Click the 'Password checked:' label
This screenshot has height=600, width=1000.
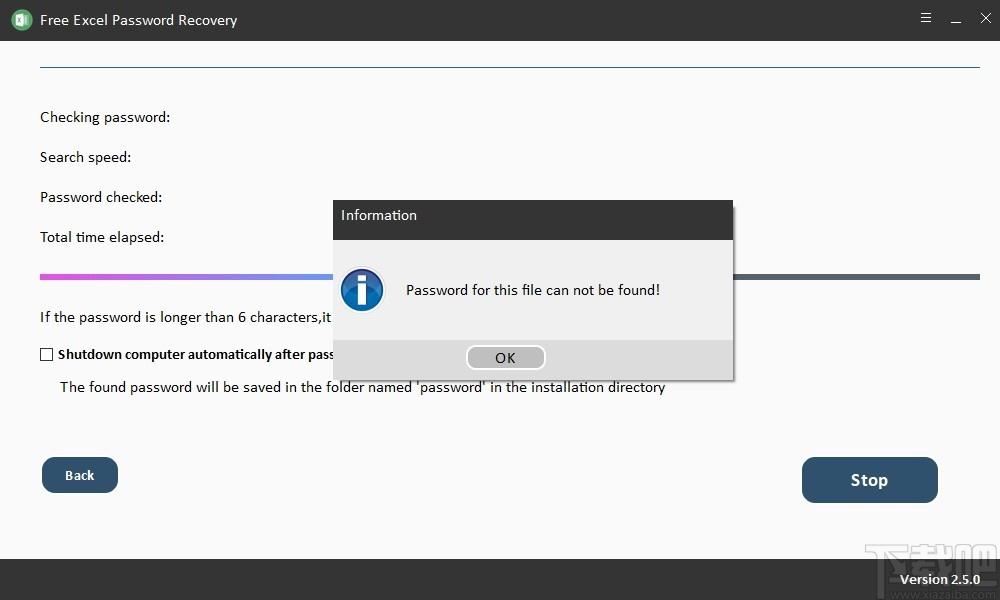pyautogui.click(x=101, y=197)
